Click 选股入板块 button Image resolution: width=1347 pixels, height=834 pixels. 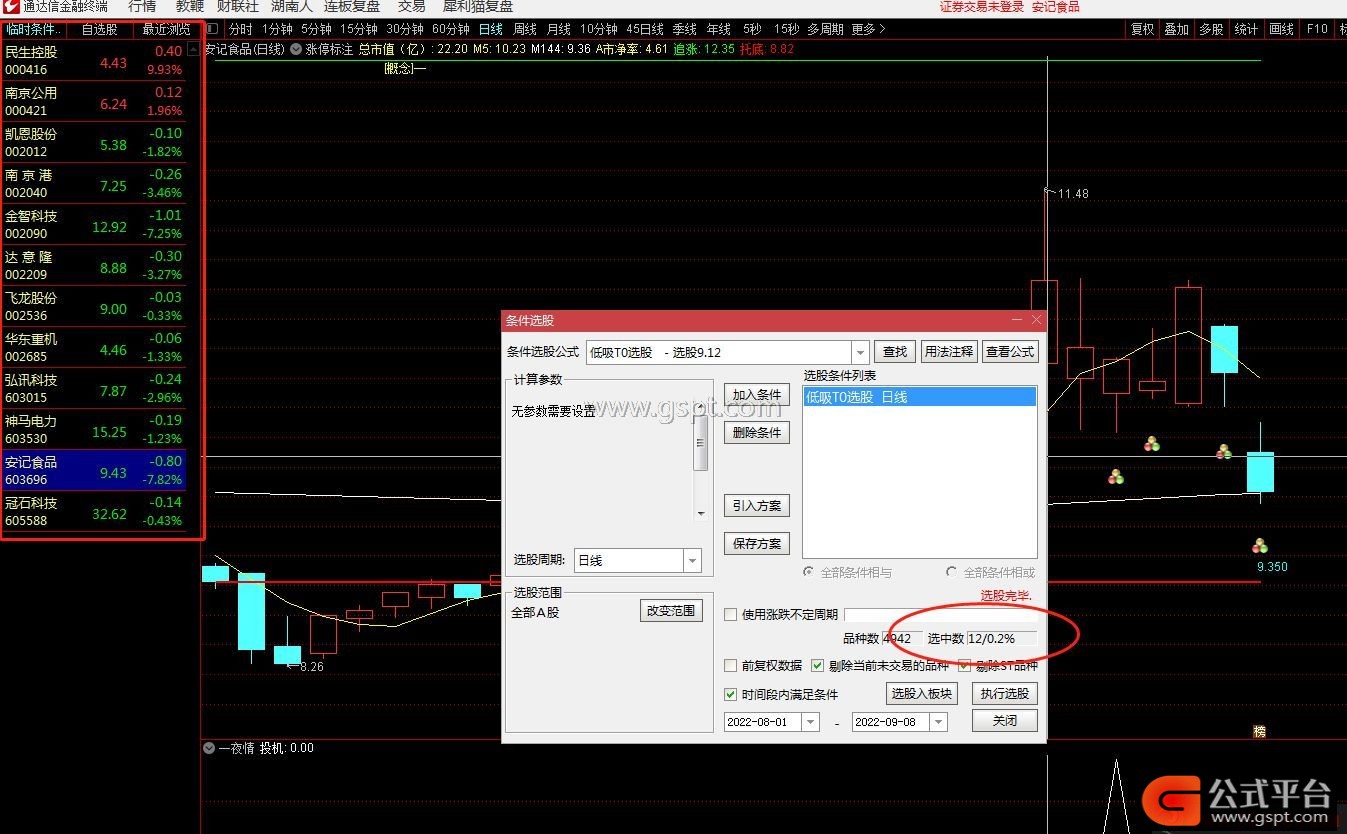click(x=922, y=694)
